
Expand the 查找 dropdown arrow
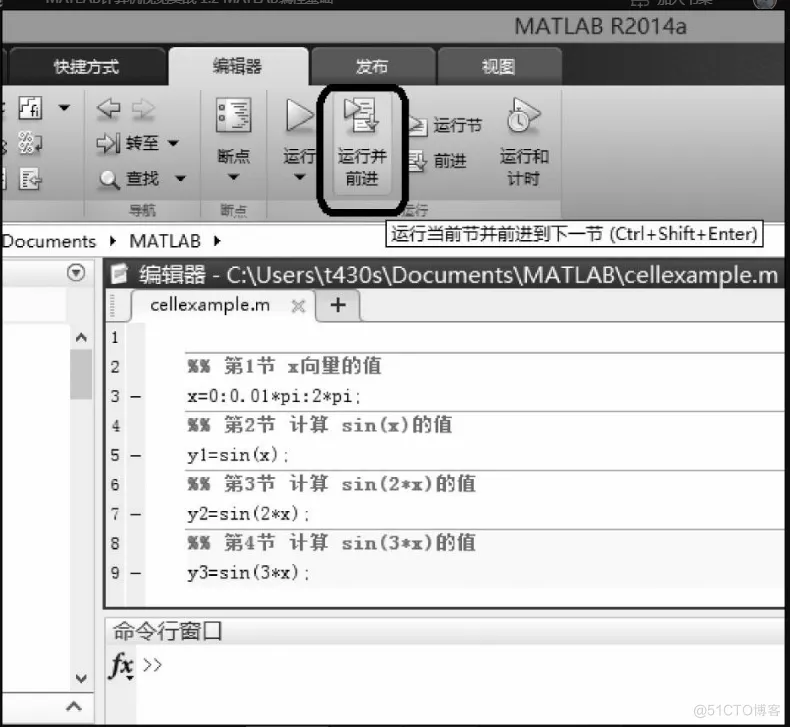[x=181, y=178]
